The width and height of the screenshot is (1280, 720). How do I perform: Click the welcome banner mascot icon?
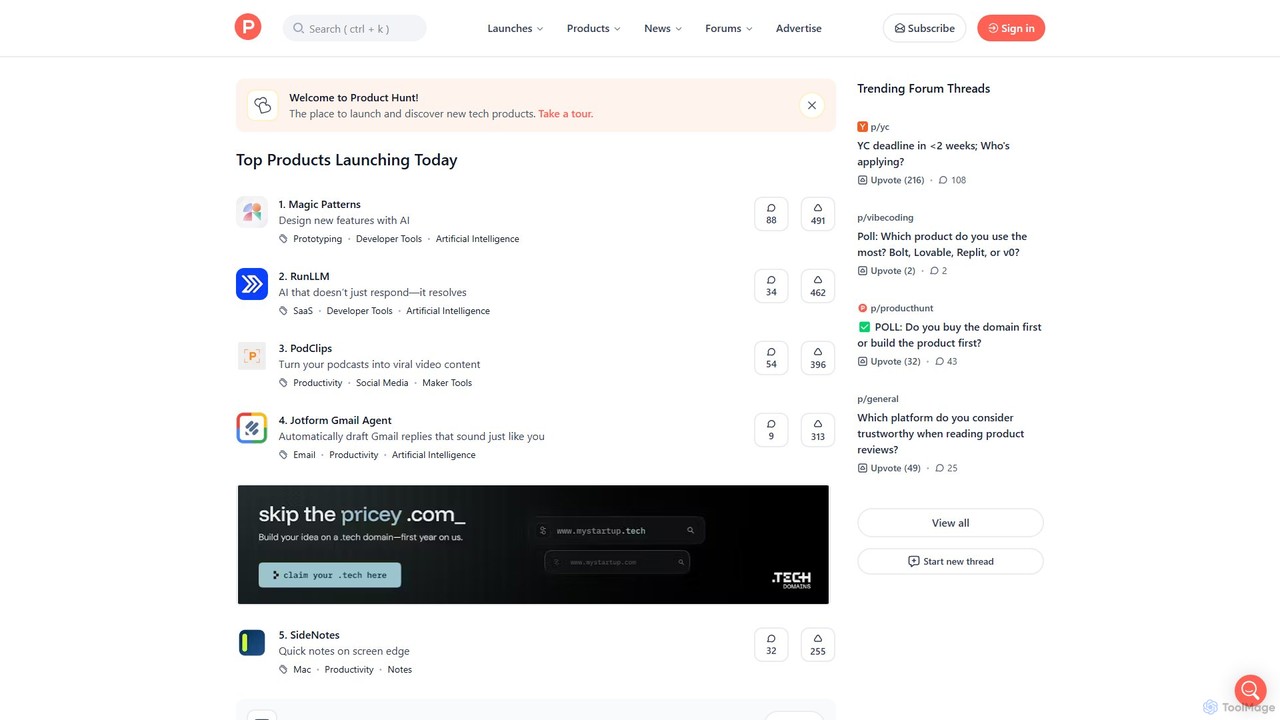click(x=262, y=105)
